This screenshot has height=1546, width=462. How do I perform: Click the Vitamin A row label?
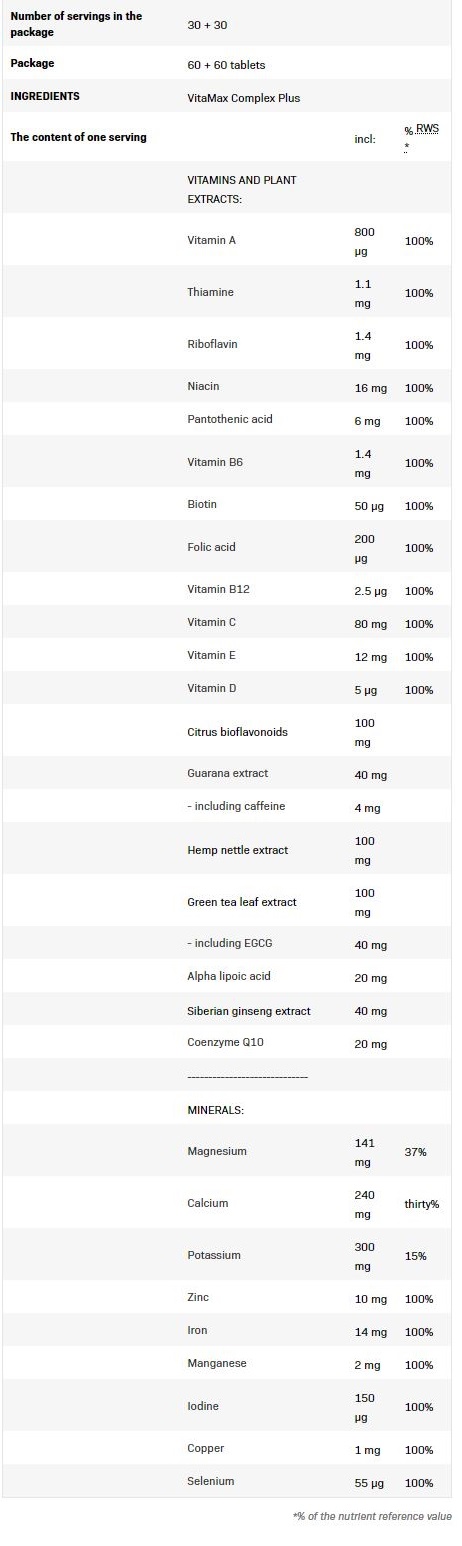pos(211,240)
